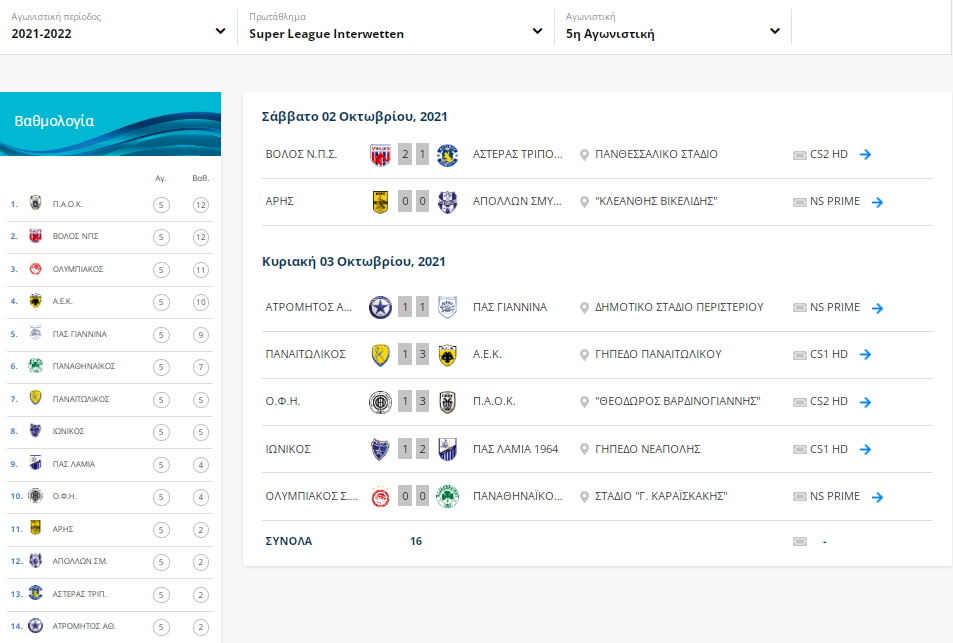Open match details arrow for ΑΡΗΣ game
The image size is (953, 643).
[x=877, y=202]
